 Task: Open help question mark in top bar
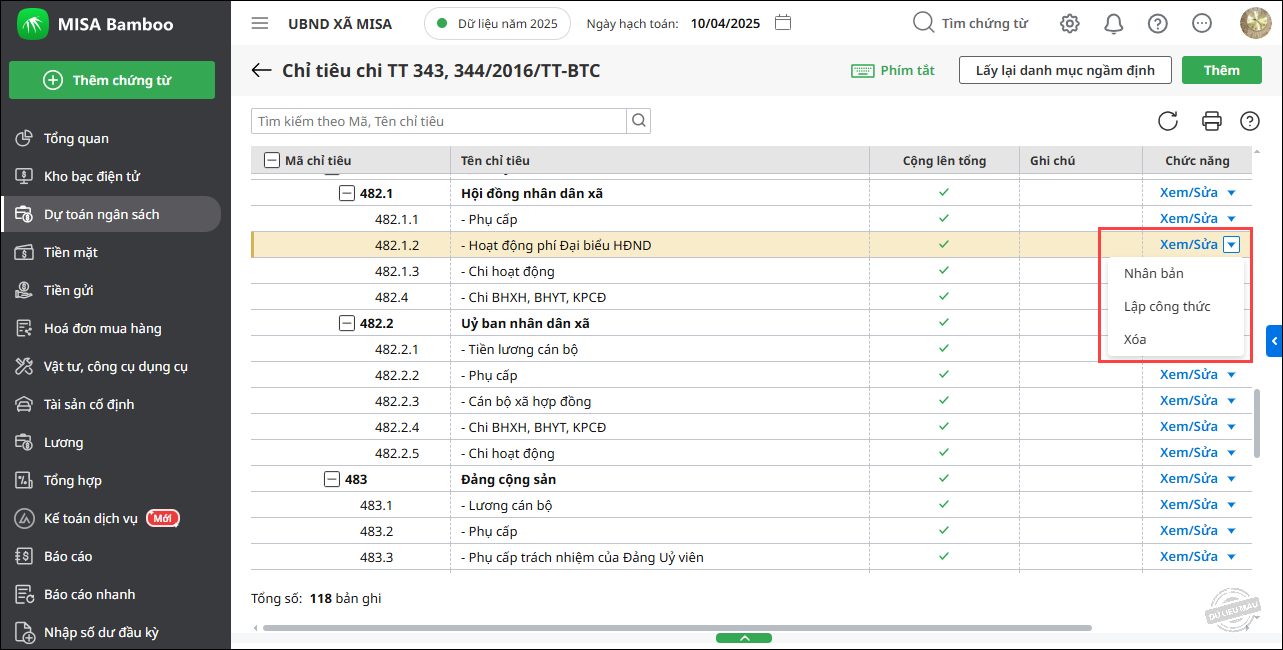(1158, 23)
